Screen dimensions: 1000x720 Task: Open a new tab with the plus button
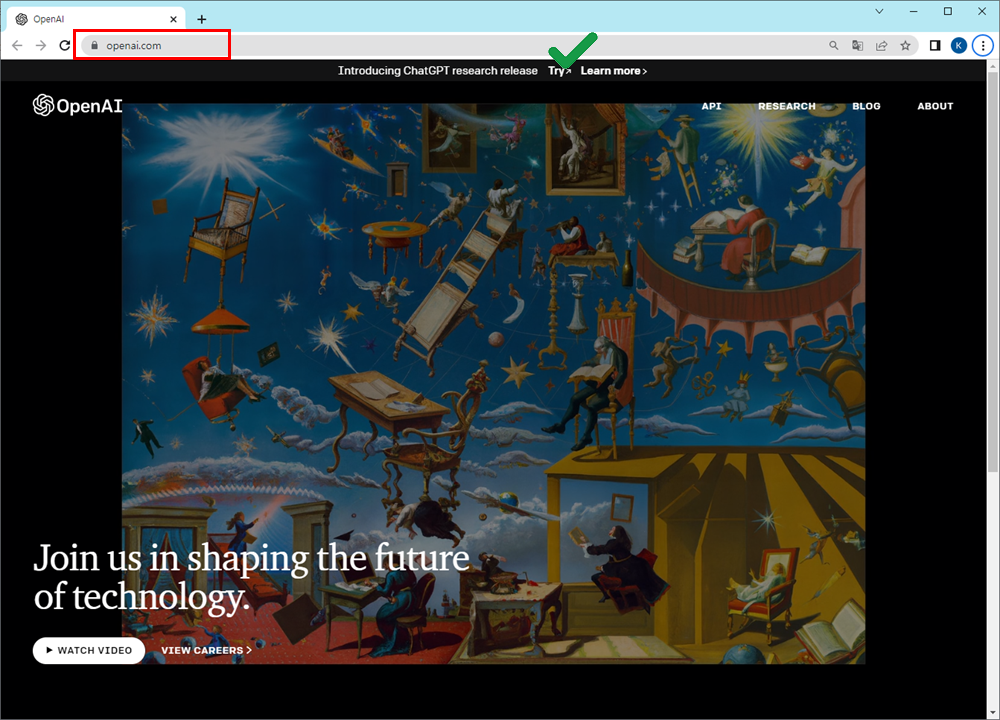(202, 19)
